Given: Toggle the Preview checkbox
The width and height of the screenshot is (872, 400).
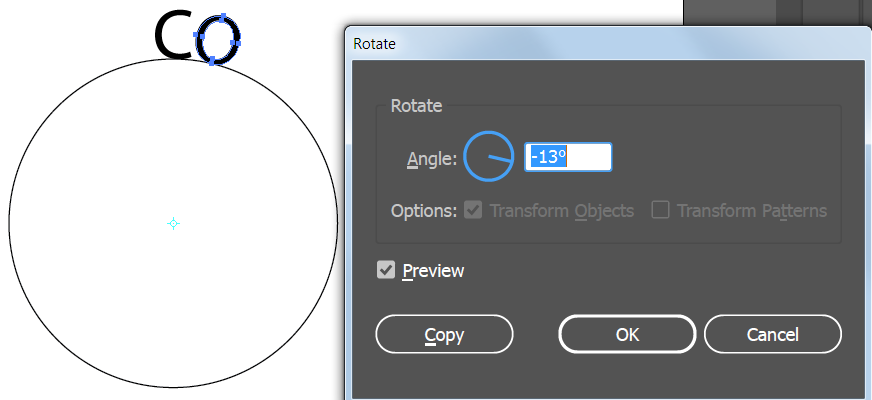Looking at the screenshot, I should [385, 270].
